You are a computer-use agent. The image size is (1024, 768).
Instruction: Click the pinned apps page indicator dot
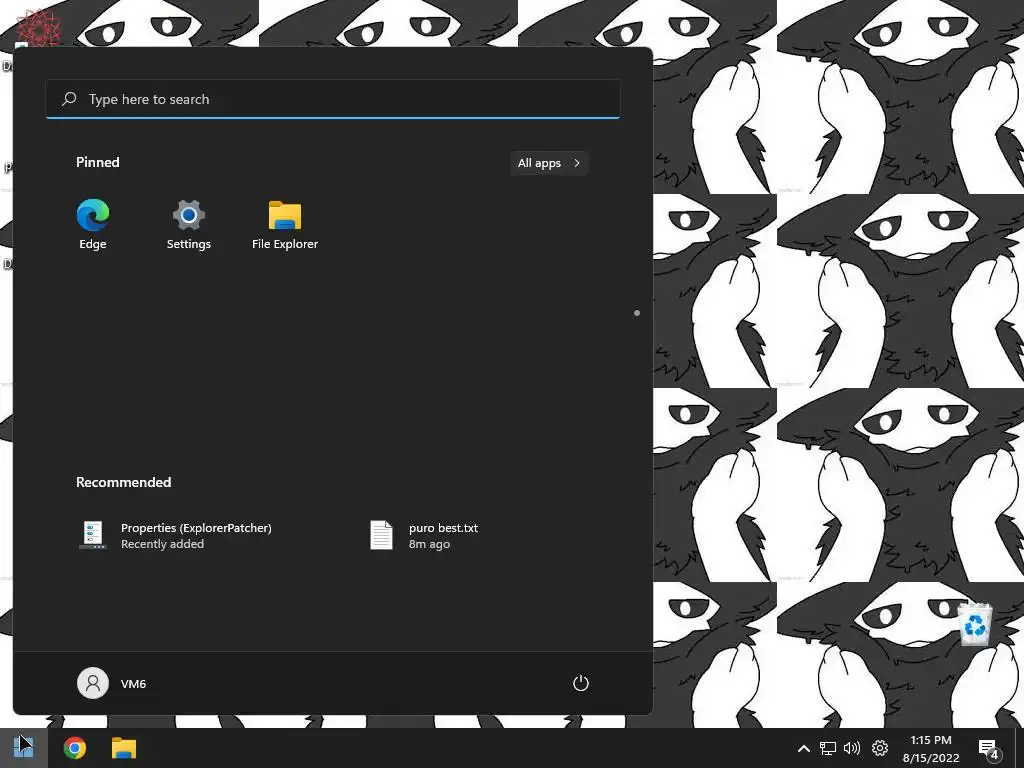(x=637, y=313)
